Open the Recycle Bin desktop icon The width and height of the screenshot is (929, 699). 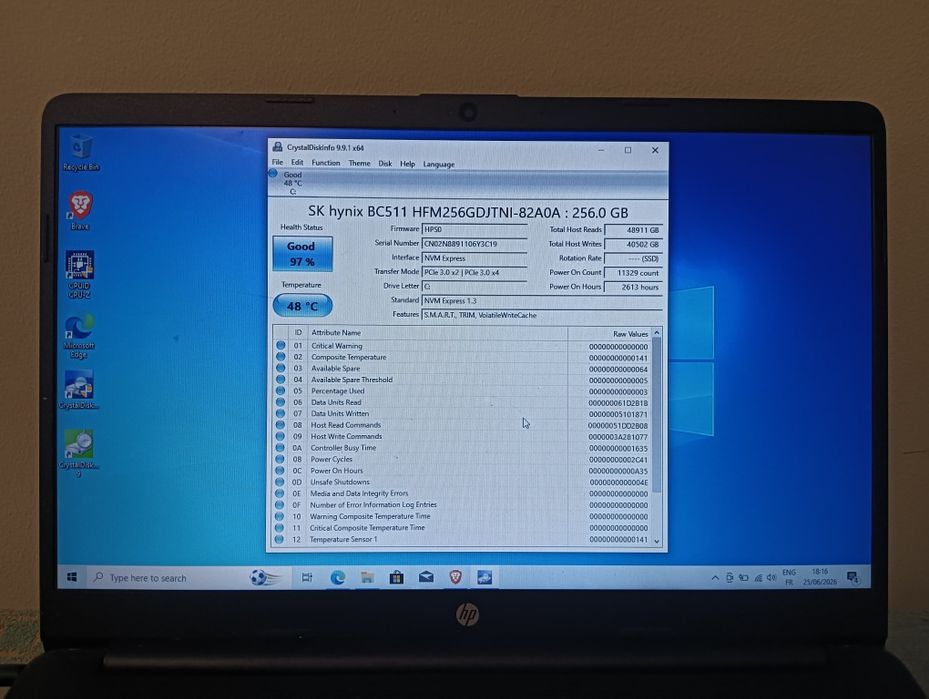[81, 153]
